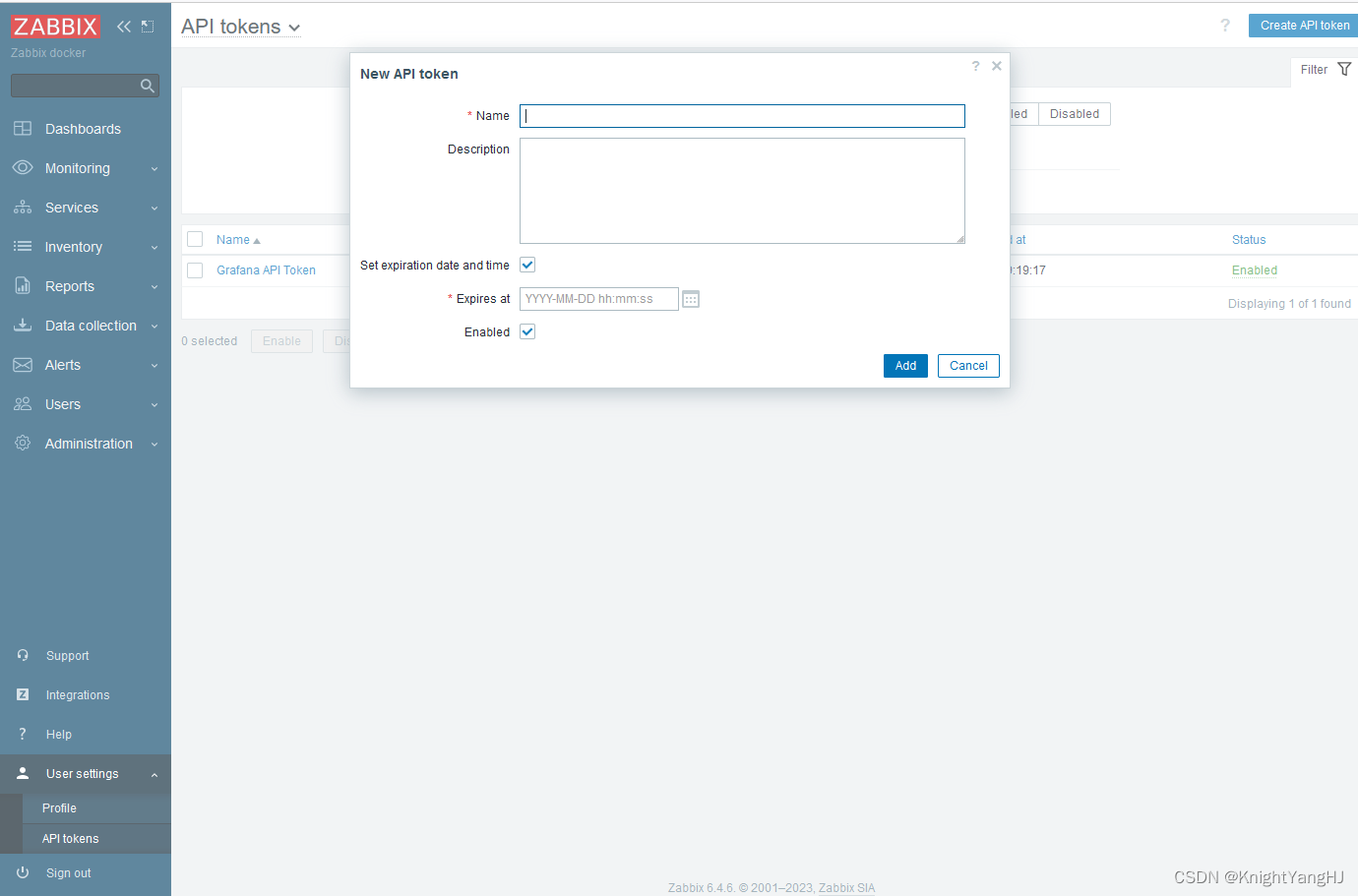Click the Sign out power icon
The image size is (1358, 896).
23,873
